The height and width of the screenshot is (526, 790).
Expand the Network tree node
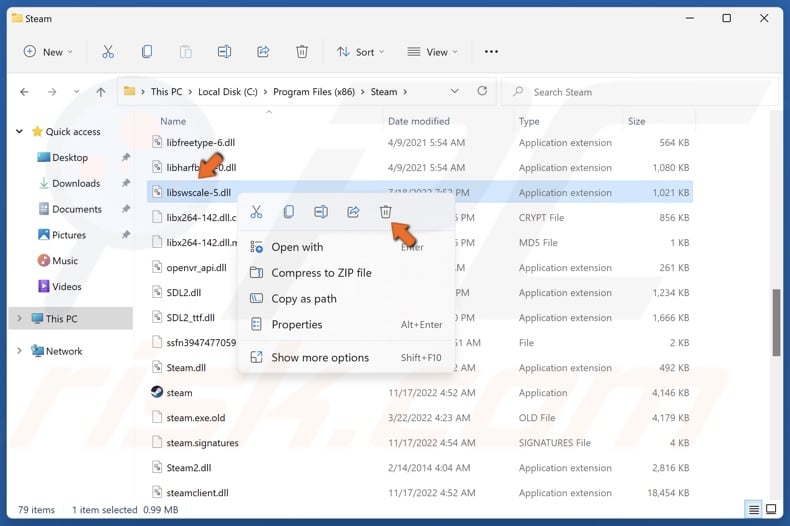click(x=19, y=351)
